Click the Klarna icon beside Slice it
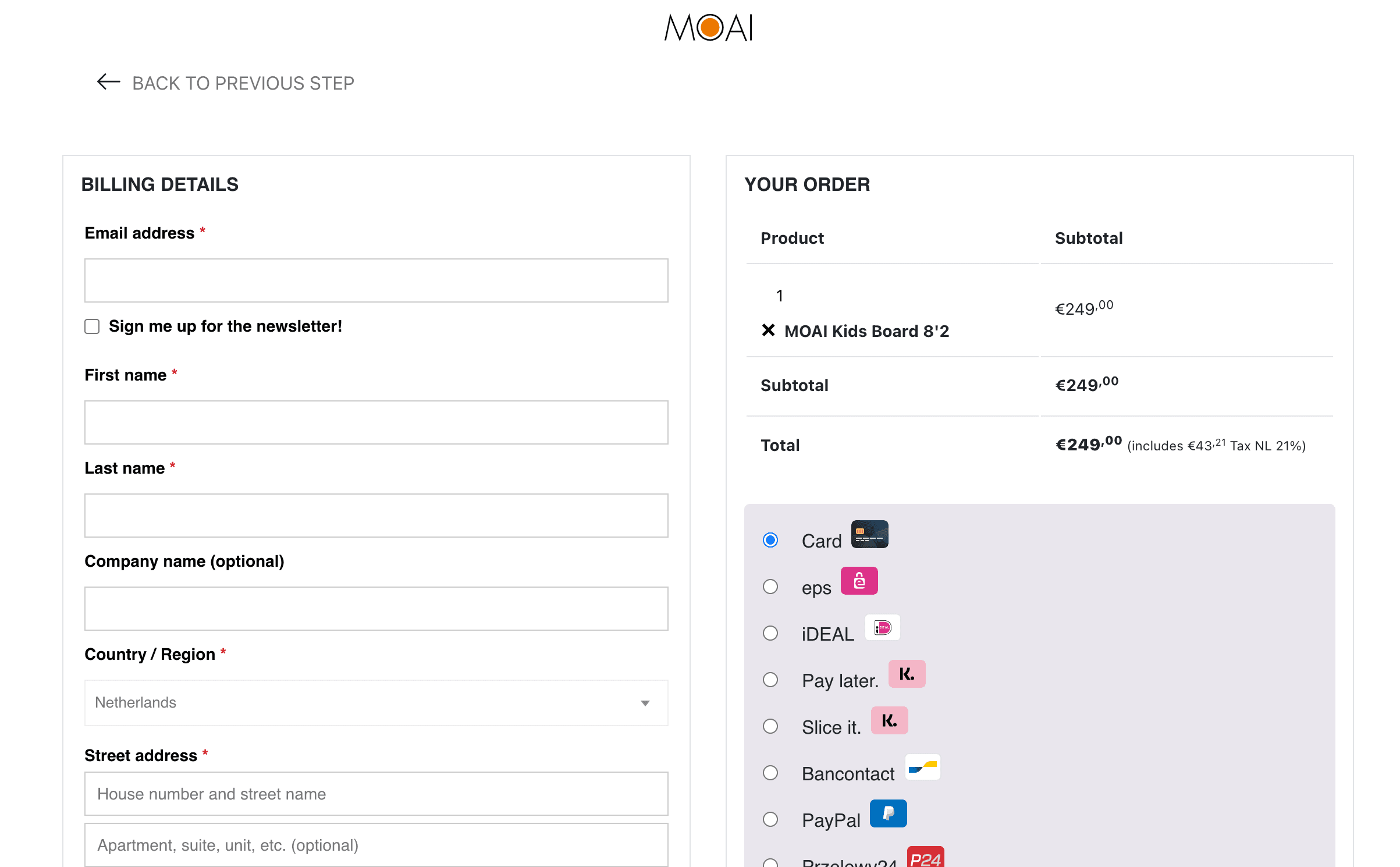 [889, 720]
